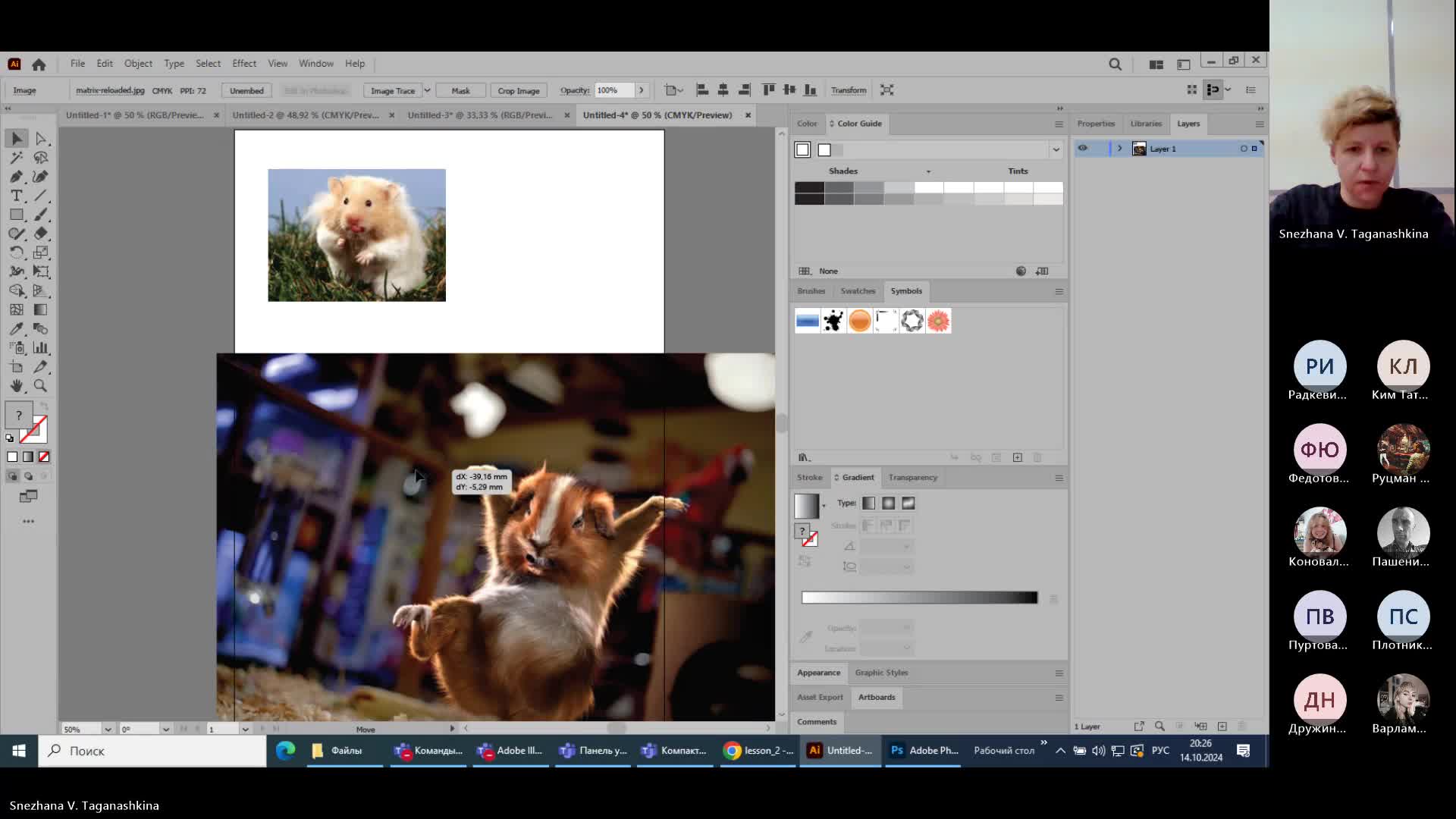1456x819 pixels.
Task: Select the Scale tool
Action: coord(41,253)
